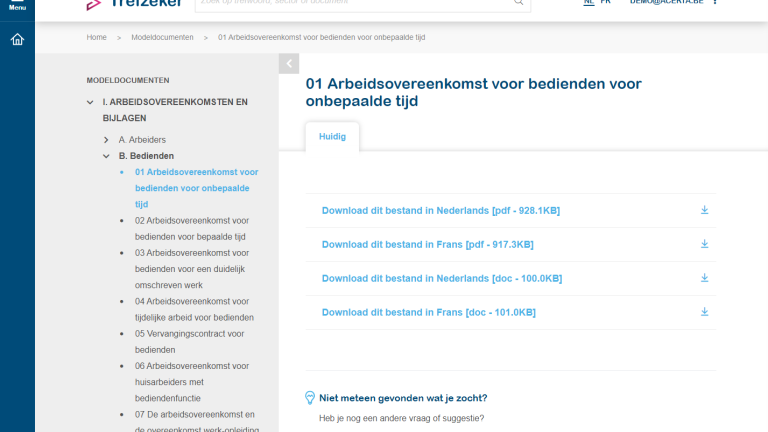Click the search magnifier icon
Viewport: 768px width, 432px height.
[518, 2]
